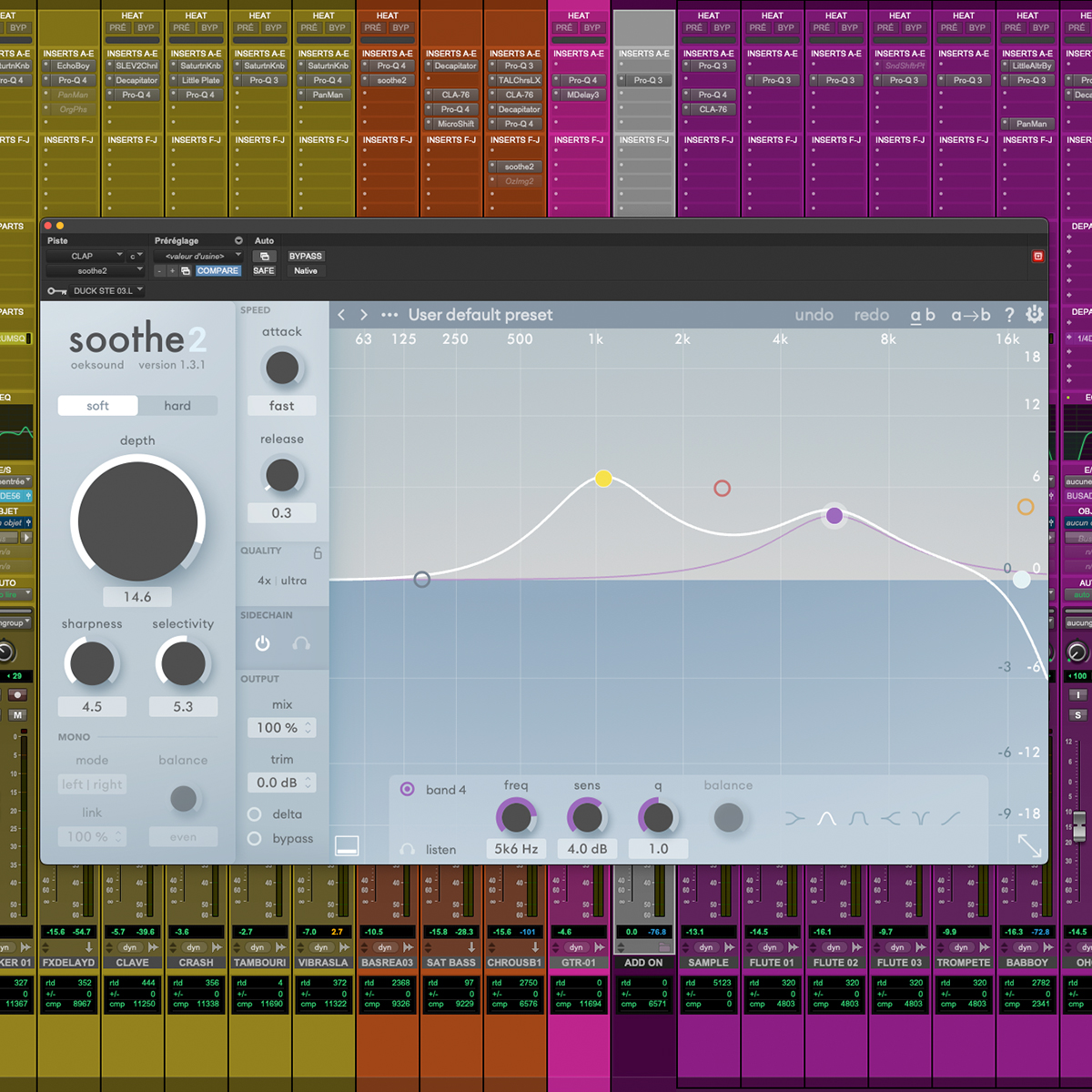
Task: Toggle the quality lock icon
Action: 318,552
